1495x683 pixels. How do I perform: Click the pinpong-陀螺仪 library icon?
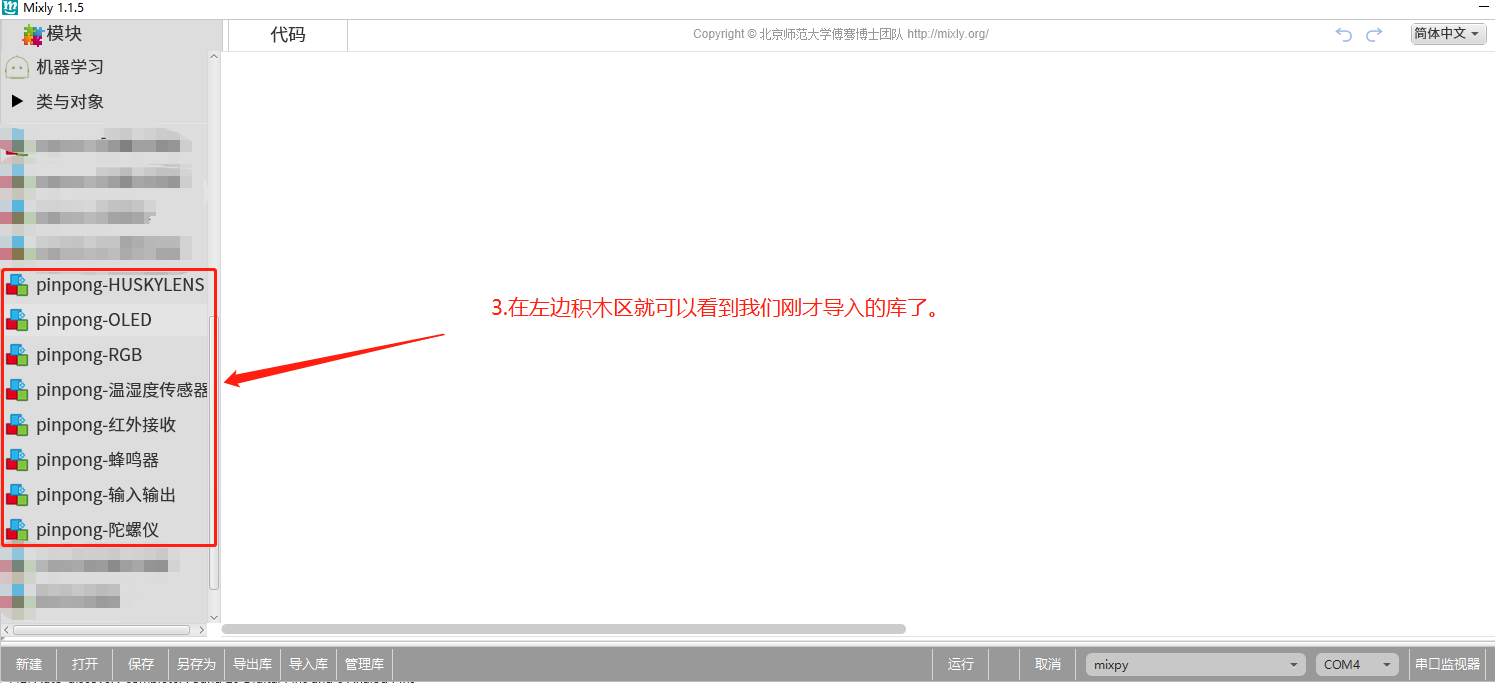pyautogui.click(x=17, y=530)
